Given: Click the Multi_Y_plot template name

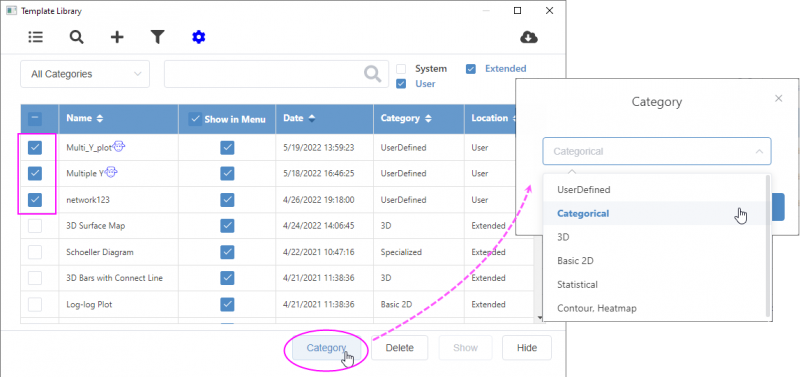Looking at the screenshot, I should click(x=89, y=148).
